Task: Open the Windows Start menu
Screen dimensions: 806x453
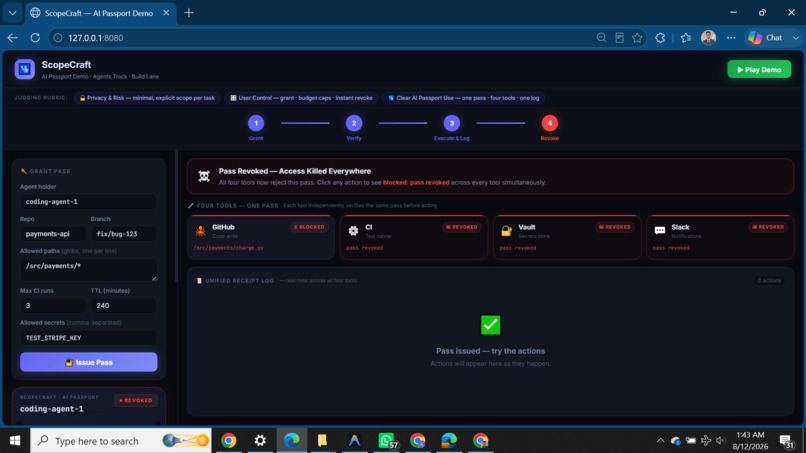Action: [x=15, y=441]
